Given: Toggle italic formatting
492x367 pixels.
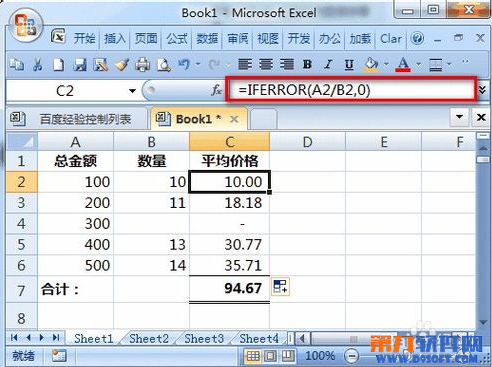Looking at the screenshot, I should (328, 64).
